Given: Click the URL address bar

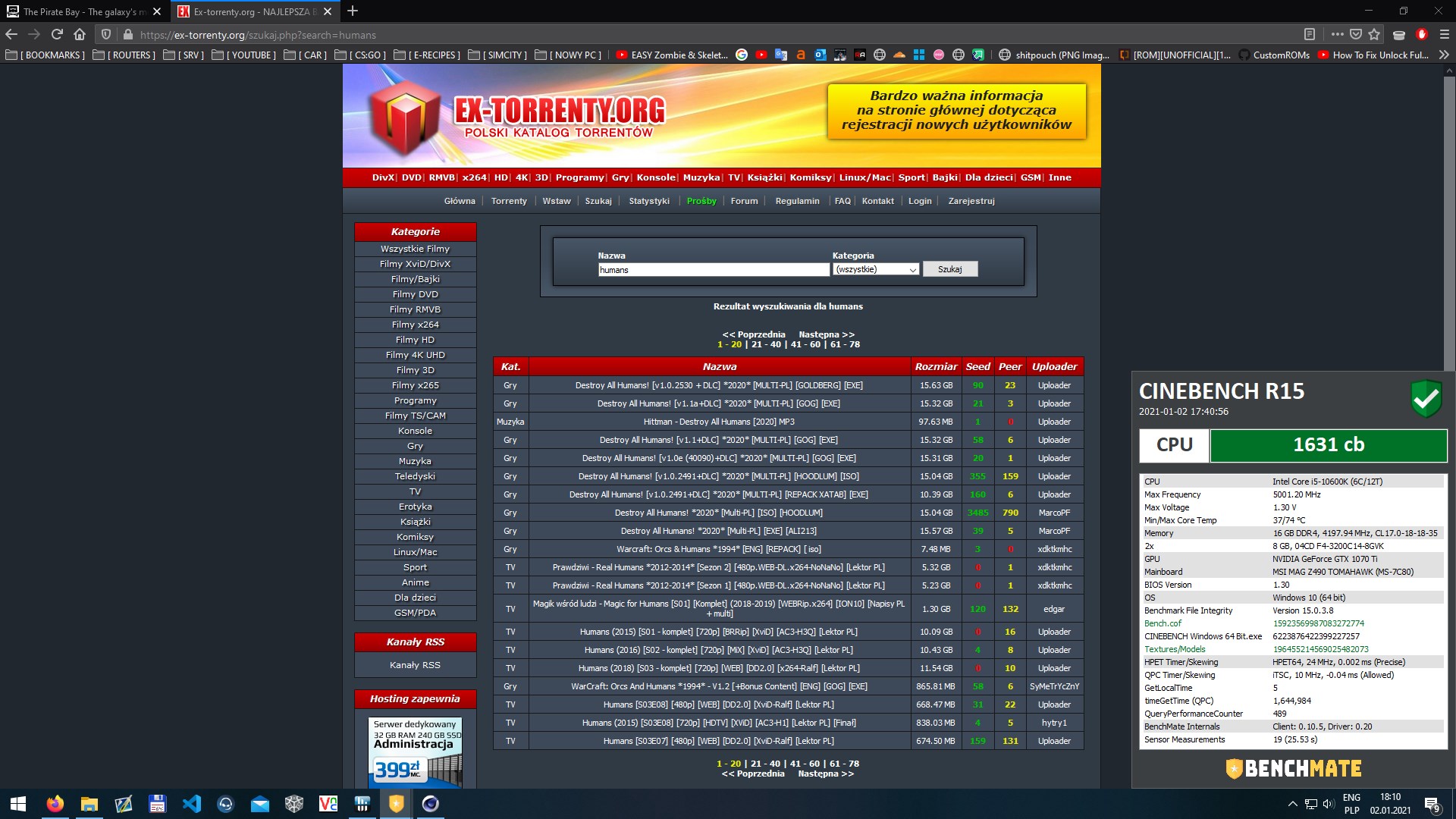Looking at the screenshot, I should (713, 35).
